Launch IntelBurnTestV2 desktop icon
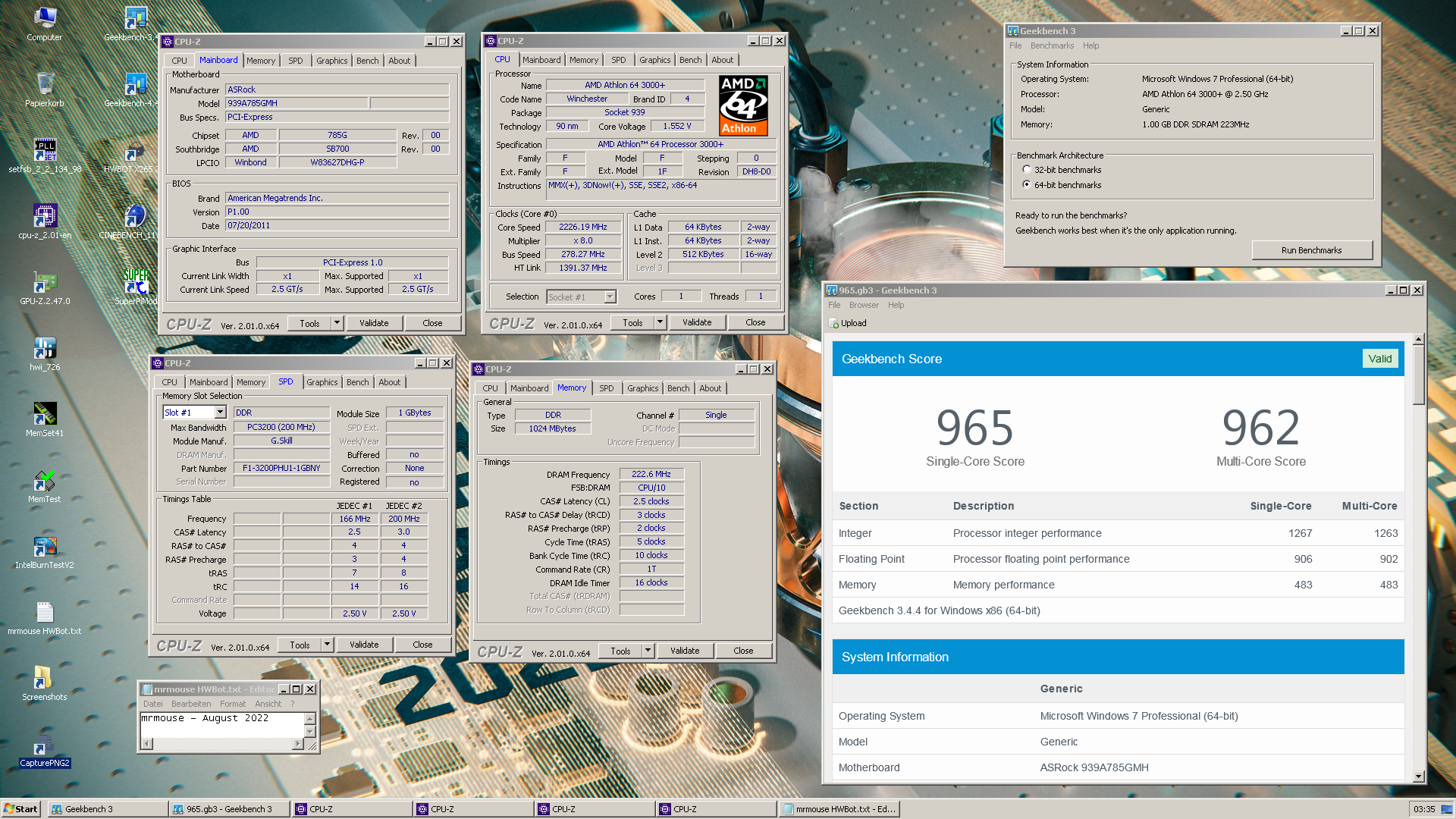Screen dimensions: 1456x819 (x=45, y=551)
